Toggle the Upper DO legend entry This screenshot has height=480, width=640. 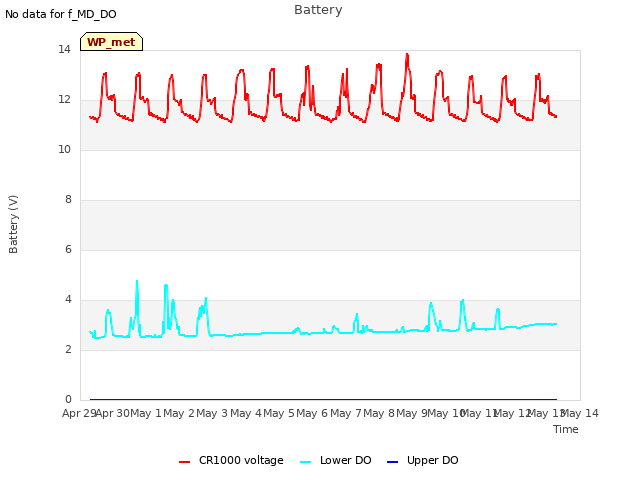coord(422,460)
